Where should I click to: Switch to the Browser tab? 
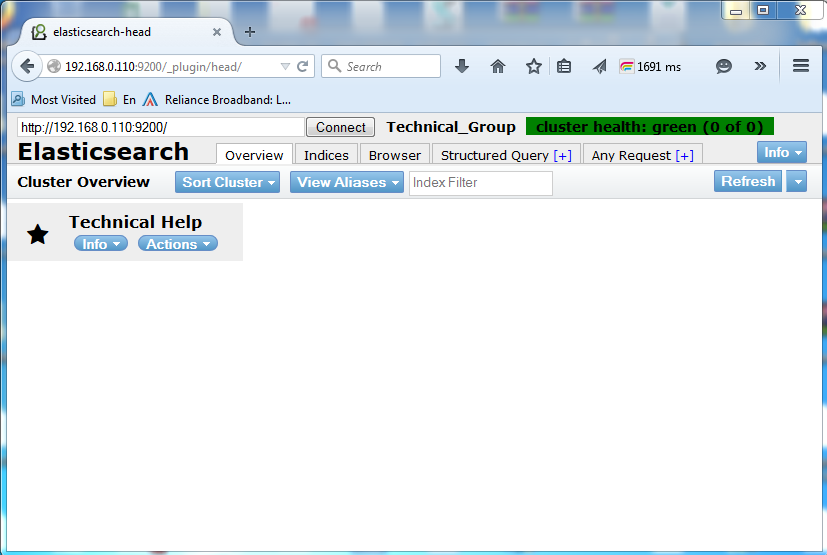tap(395, 155)
